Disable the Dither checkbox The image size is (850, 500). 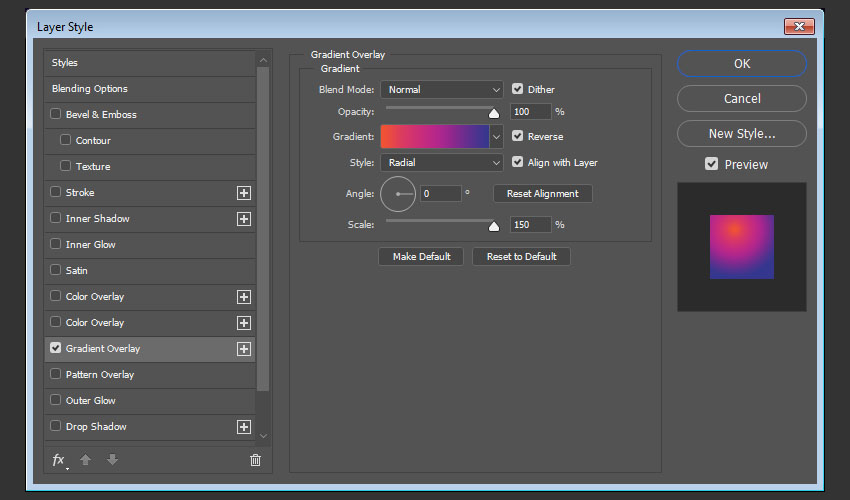pyautogui.click(x=518, y=89)
